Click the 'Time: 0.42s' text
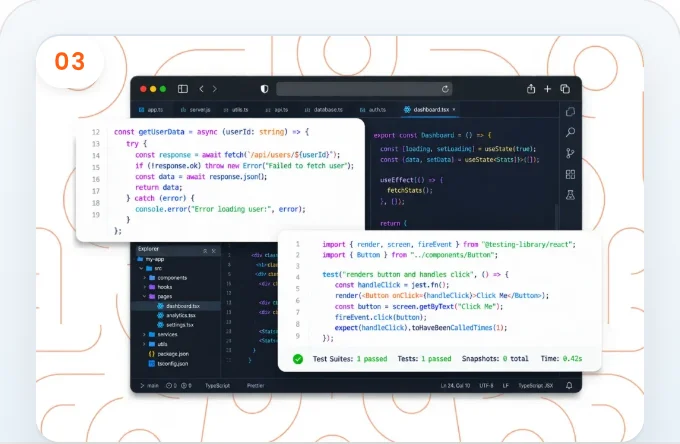680x444 pixels. click(562, 359)
